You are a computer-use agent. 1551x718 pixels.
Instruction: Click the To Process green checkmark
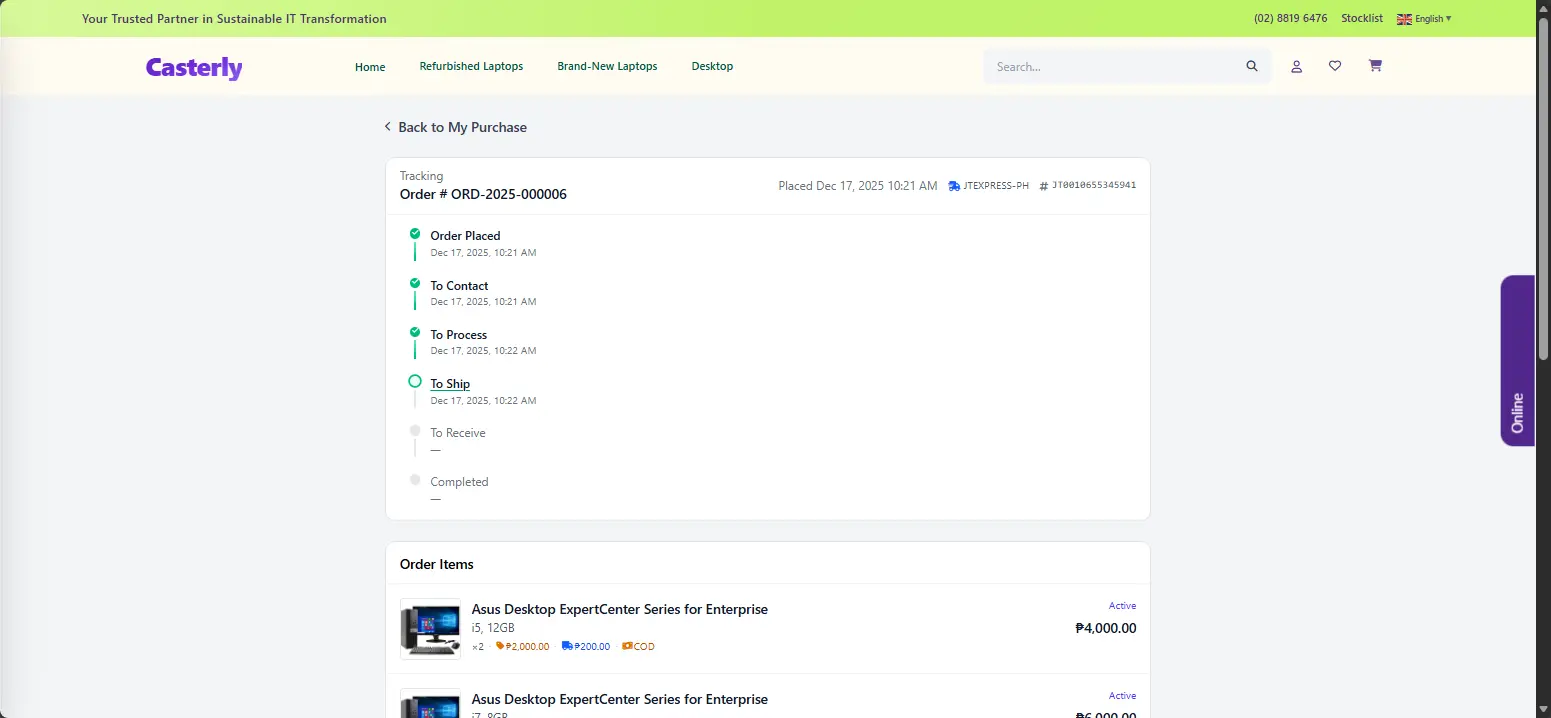[415, 332]
